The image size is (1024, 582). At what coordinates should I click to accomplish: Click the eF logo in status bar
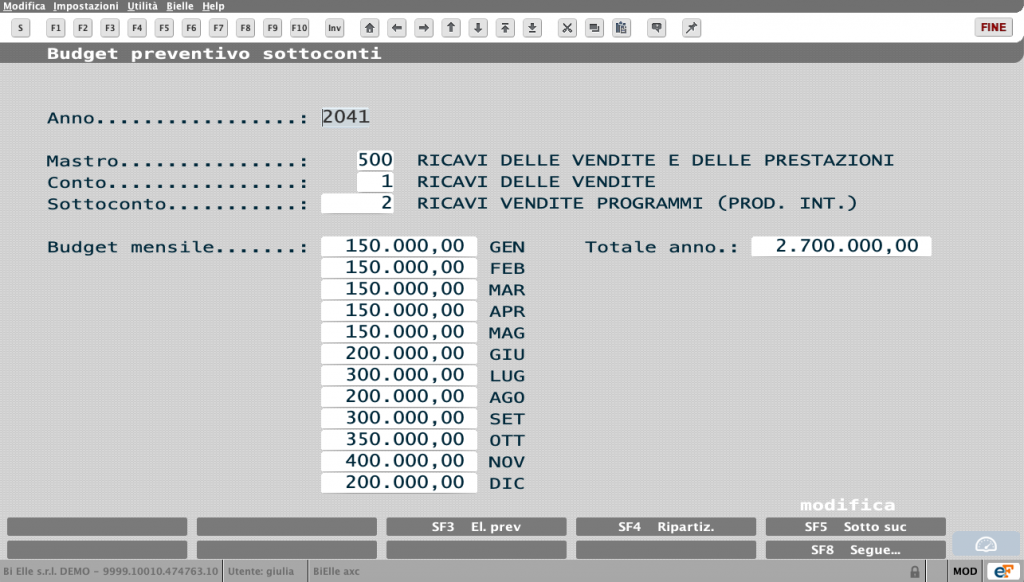1004,572
